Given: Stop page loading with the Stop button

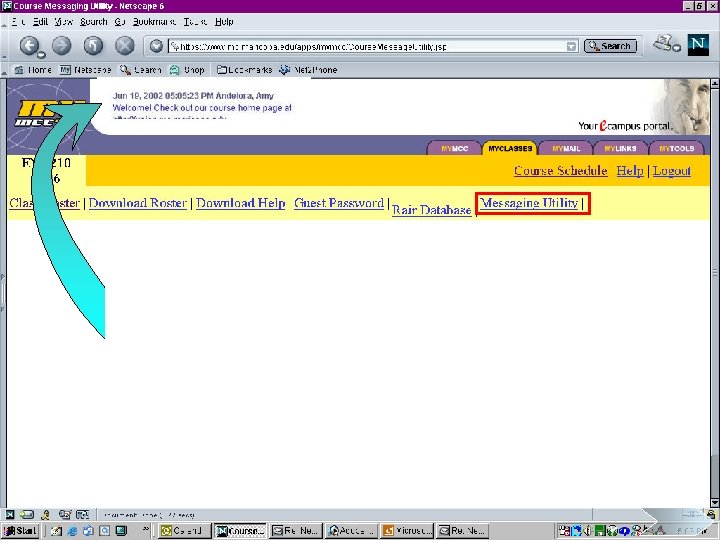Looking at the screenshot, I should [124, 45].
